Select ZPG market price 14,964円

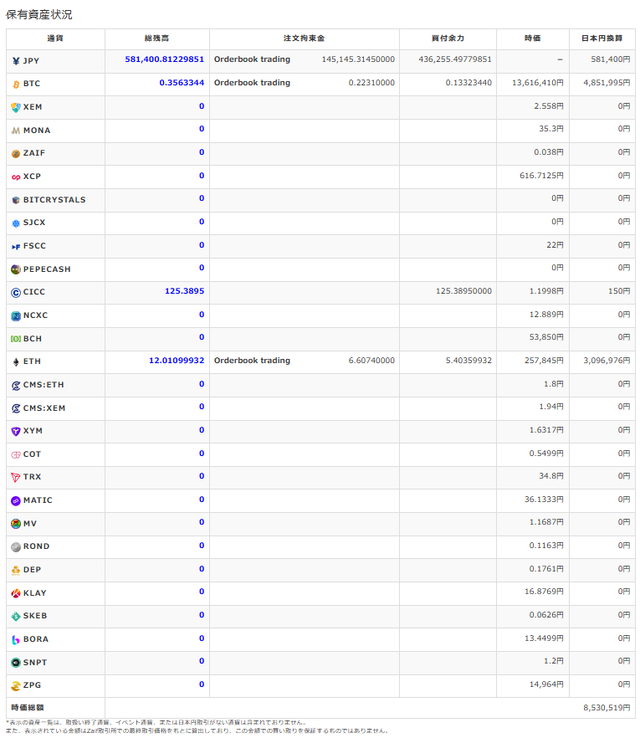(x=546, y=684)
